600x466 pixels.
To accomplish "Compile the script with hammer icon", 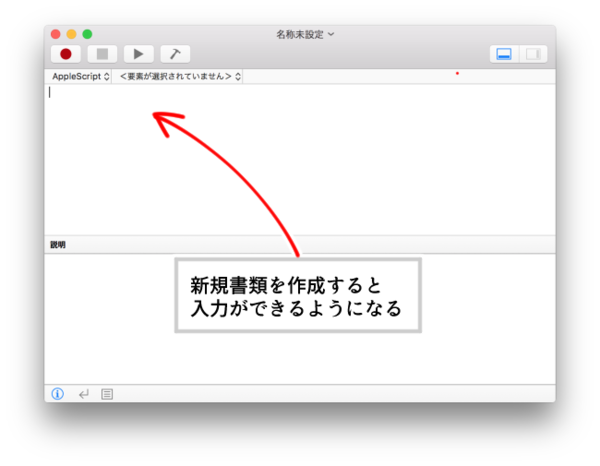I will point(175,54).
